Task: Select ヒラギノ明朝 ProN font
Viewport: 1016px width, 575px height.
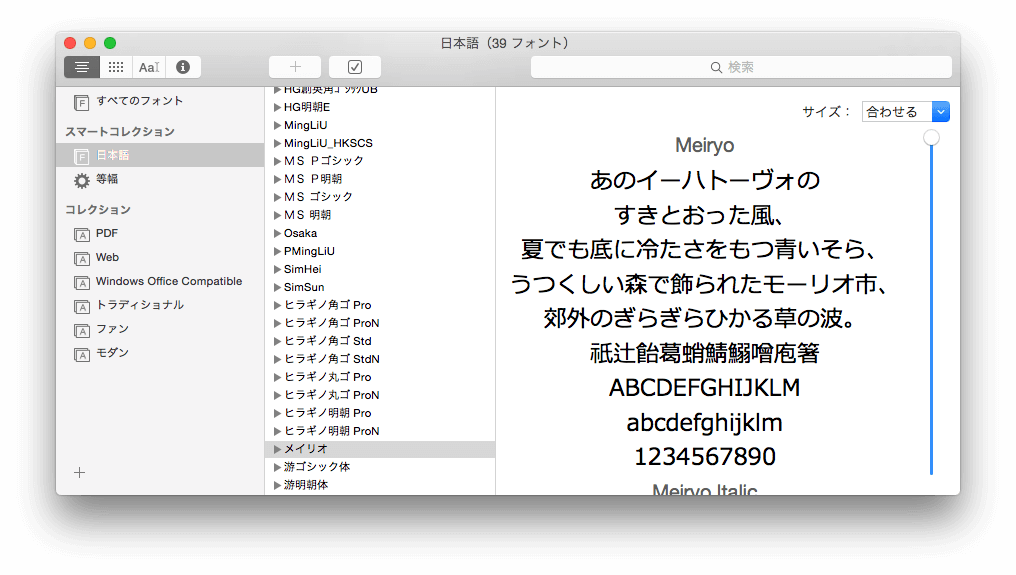Action: pos(380,431)
